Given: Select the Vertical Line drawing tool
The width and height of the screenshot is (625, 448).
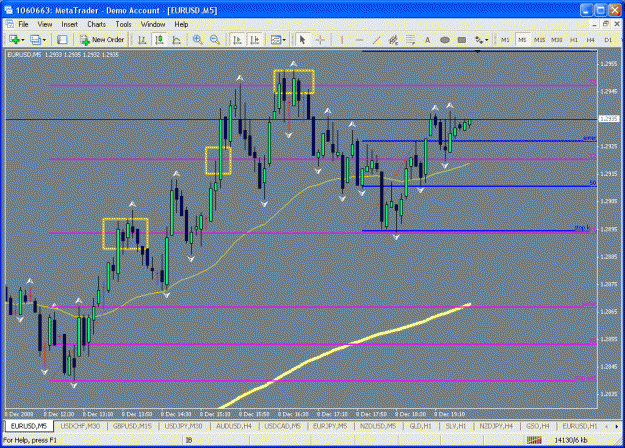Looking at the screenshot, I should [x=342, y=40].
